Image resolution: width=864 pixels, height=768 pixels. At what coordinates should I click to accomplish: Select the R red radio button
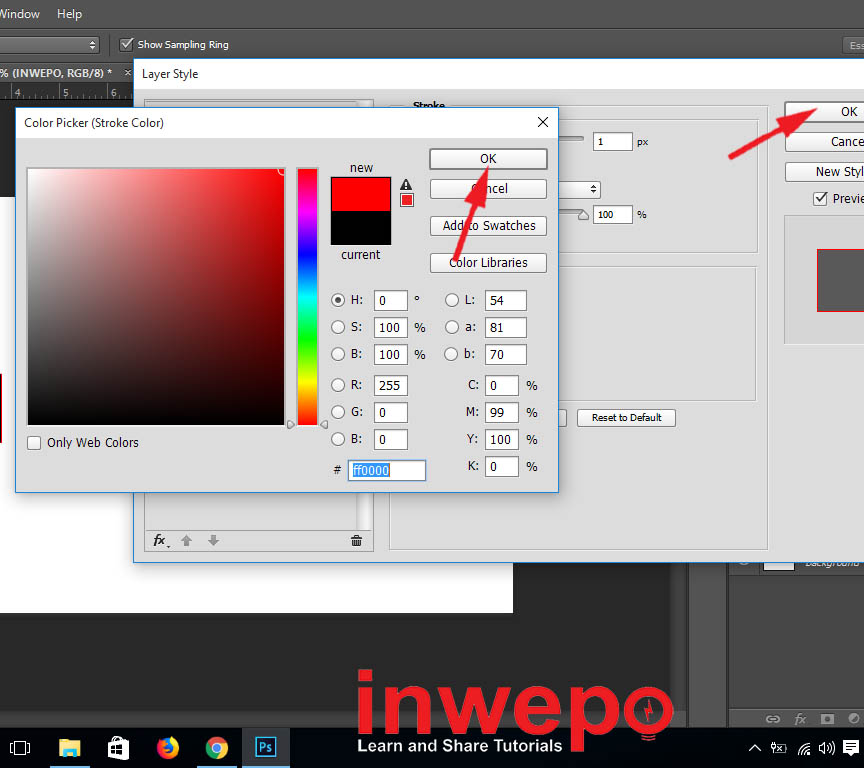point(339,385)
